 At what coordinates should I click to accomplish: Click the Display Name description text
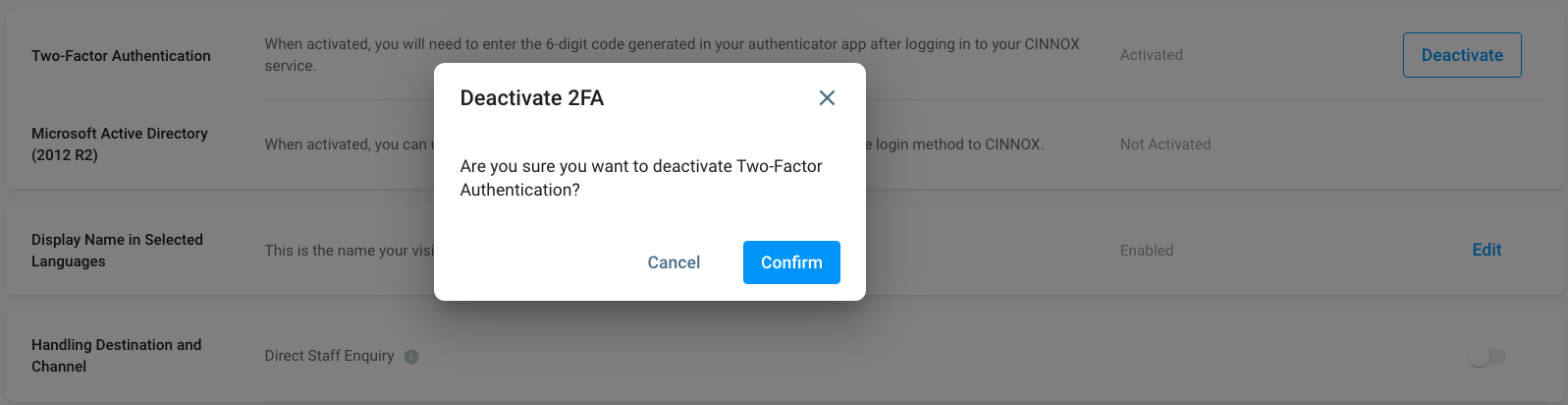tap(349, 251)
